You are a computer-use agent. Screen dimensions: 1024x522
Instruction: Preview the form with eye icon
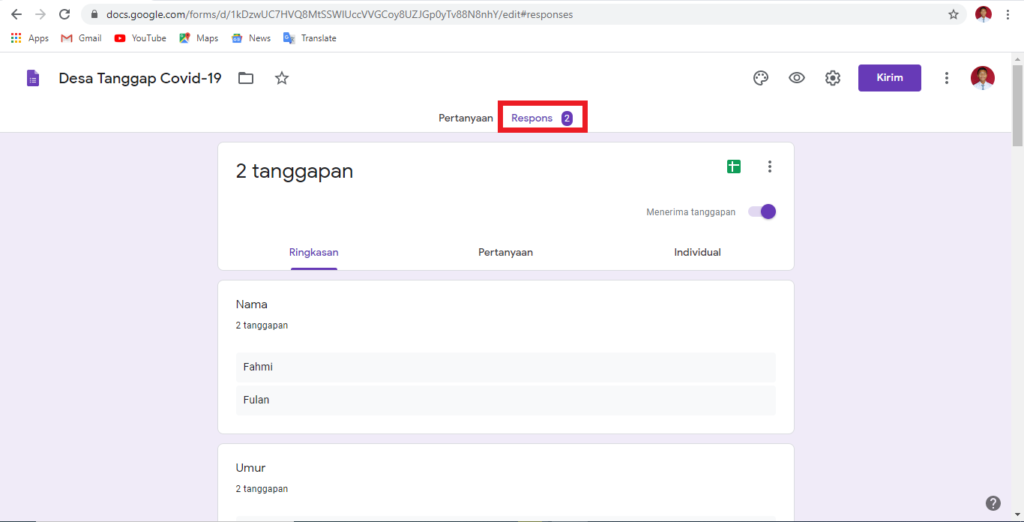[x=796, y=78]
